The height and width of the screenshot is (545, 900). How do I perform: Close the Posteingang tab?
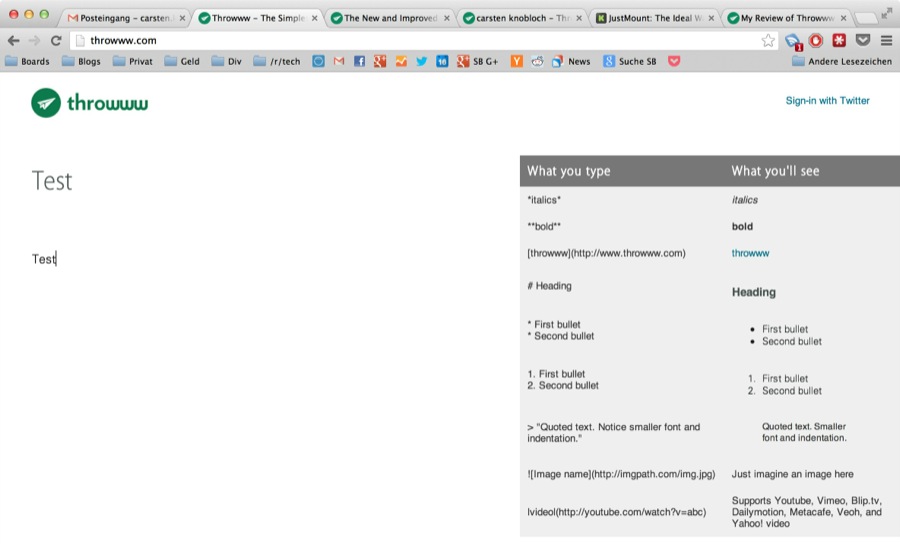[182, 18]
